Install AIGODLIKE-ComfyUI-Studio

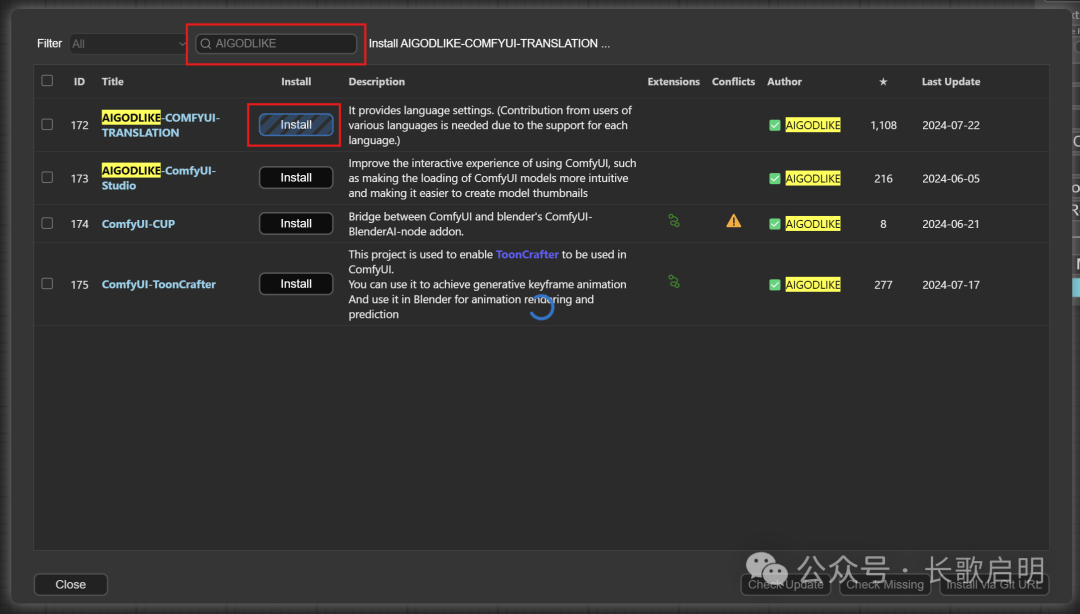[x=296, y=178]
